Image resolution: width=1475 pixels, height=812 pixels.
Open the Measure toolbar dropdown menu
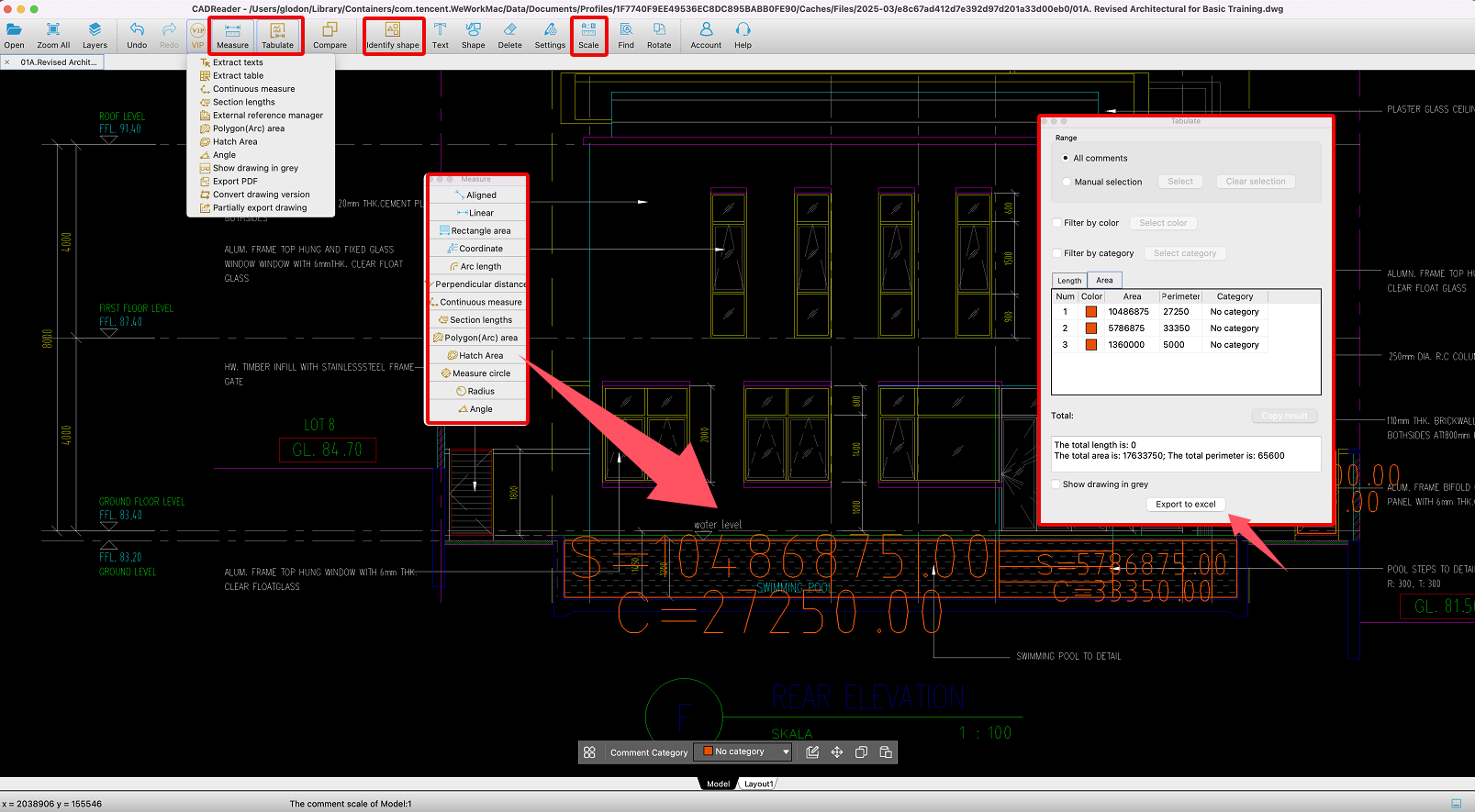(x=232, y=36)
